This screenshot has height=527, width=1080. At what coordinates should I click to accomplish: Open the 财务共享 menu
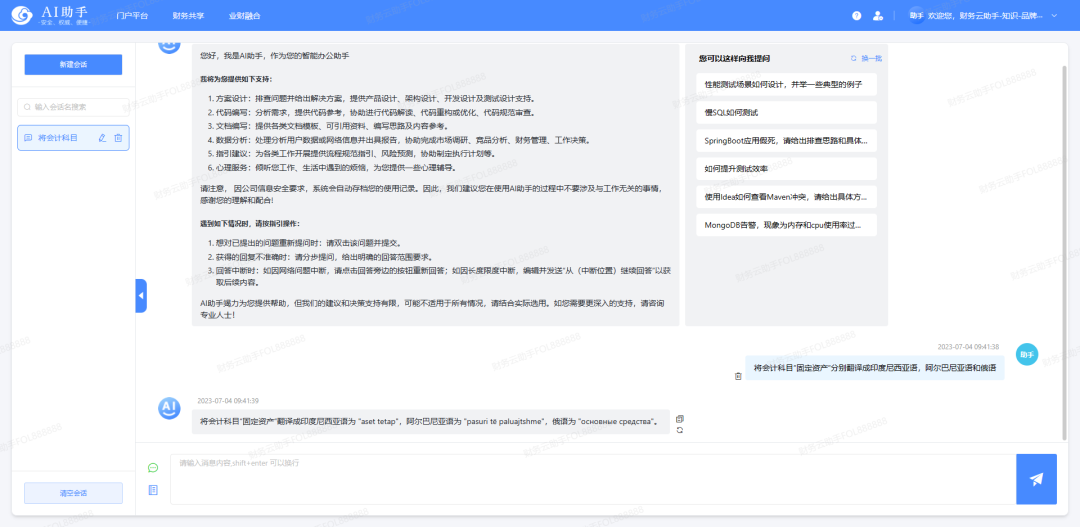point(188,15)
